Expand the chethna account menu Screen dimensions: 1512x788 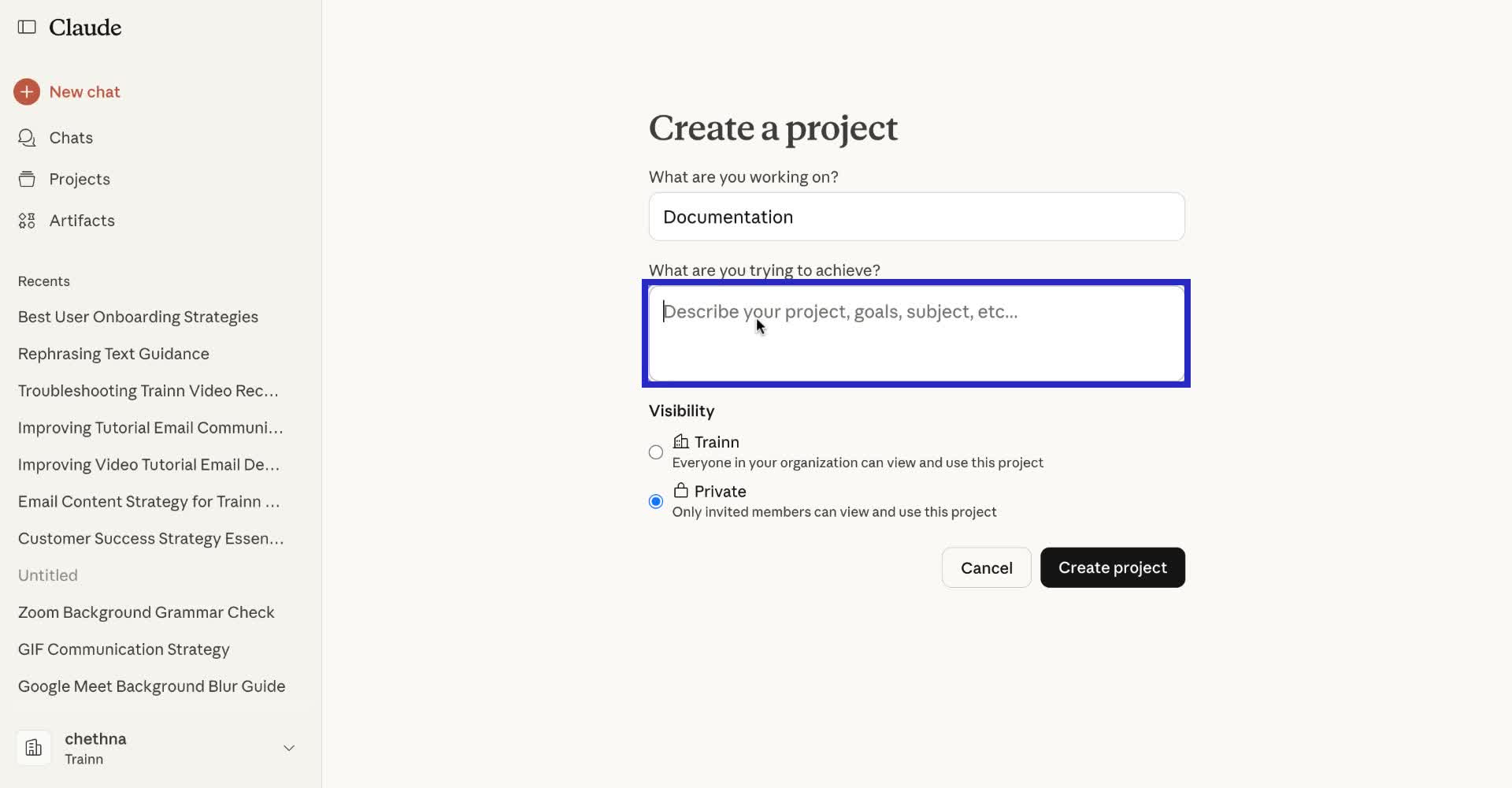(288, 748)
